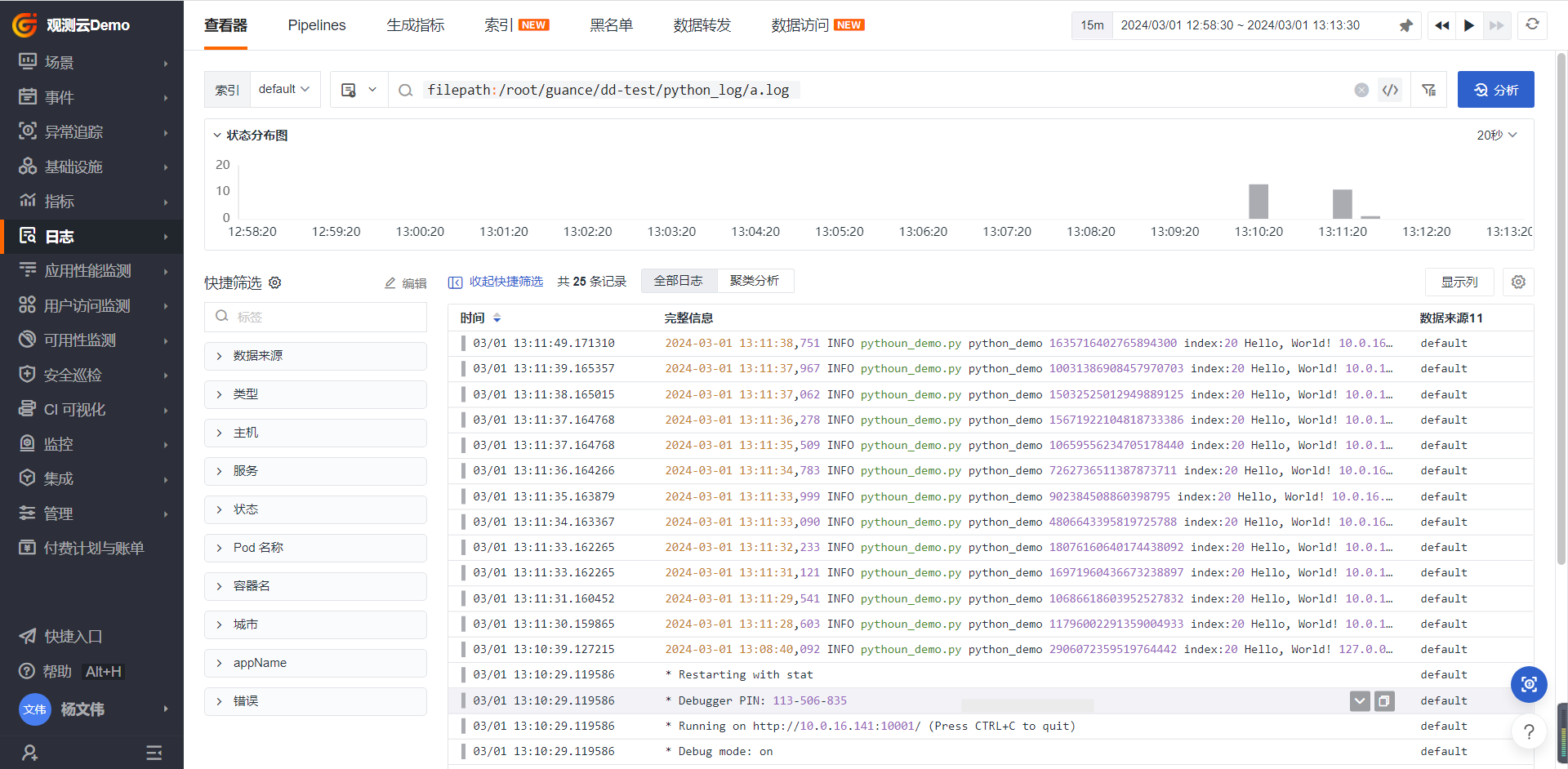1568x769 pixels.
Task: Start auto-refresh play button
Action: pos(1469,25)
